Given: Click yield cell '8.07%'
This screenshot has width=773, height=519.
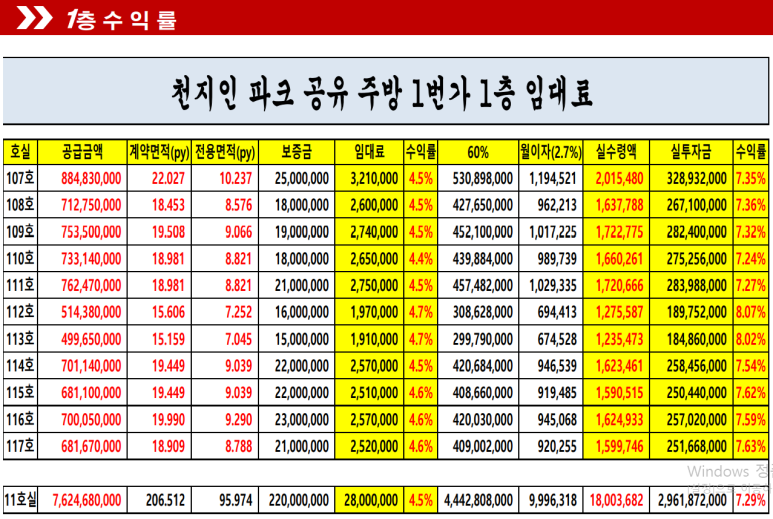Looking at the screenshot, I should [x=750, y=312].
